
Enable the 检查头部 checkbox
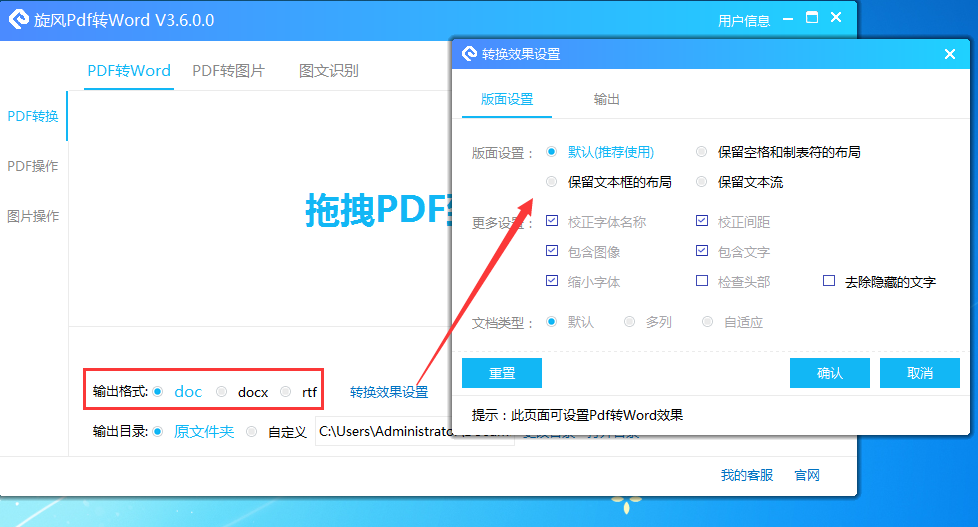pos(702,281)
